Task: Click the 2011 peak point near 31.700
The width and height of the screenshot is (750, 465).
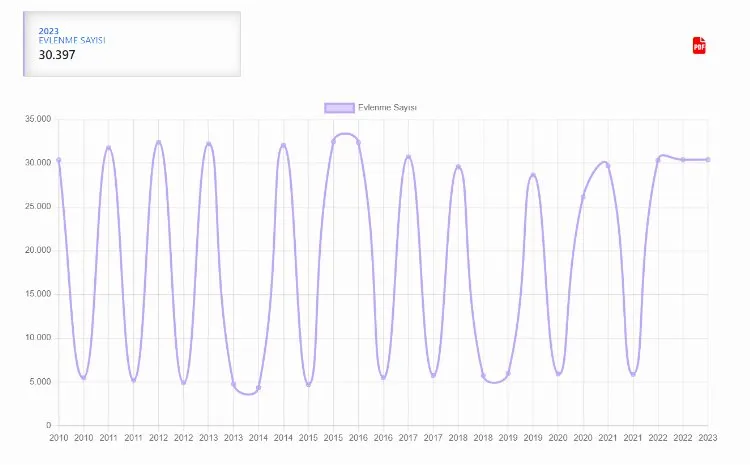Action: [108, 148]
